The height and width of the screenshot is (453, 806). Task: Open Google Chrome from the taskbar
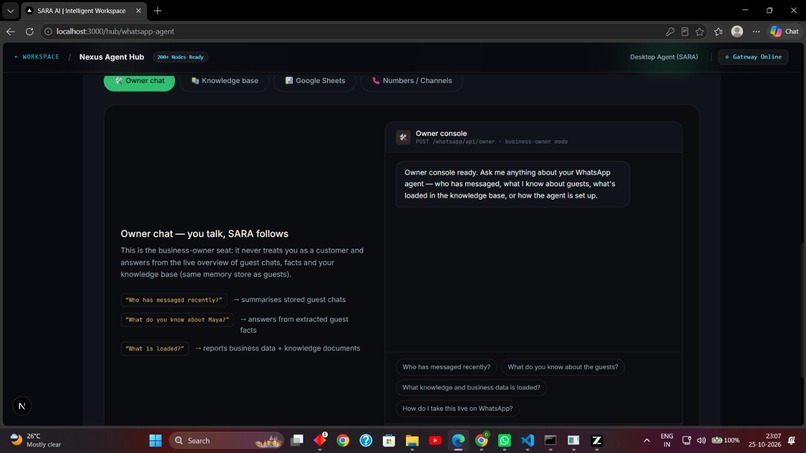point(343,441)
